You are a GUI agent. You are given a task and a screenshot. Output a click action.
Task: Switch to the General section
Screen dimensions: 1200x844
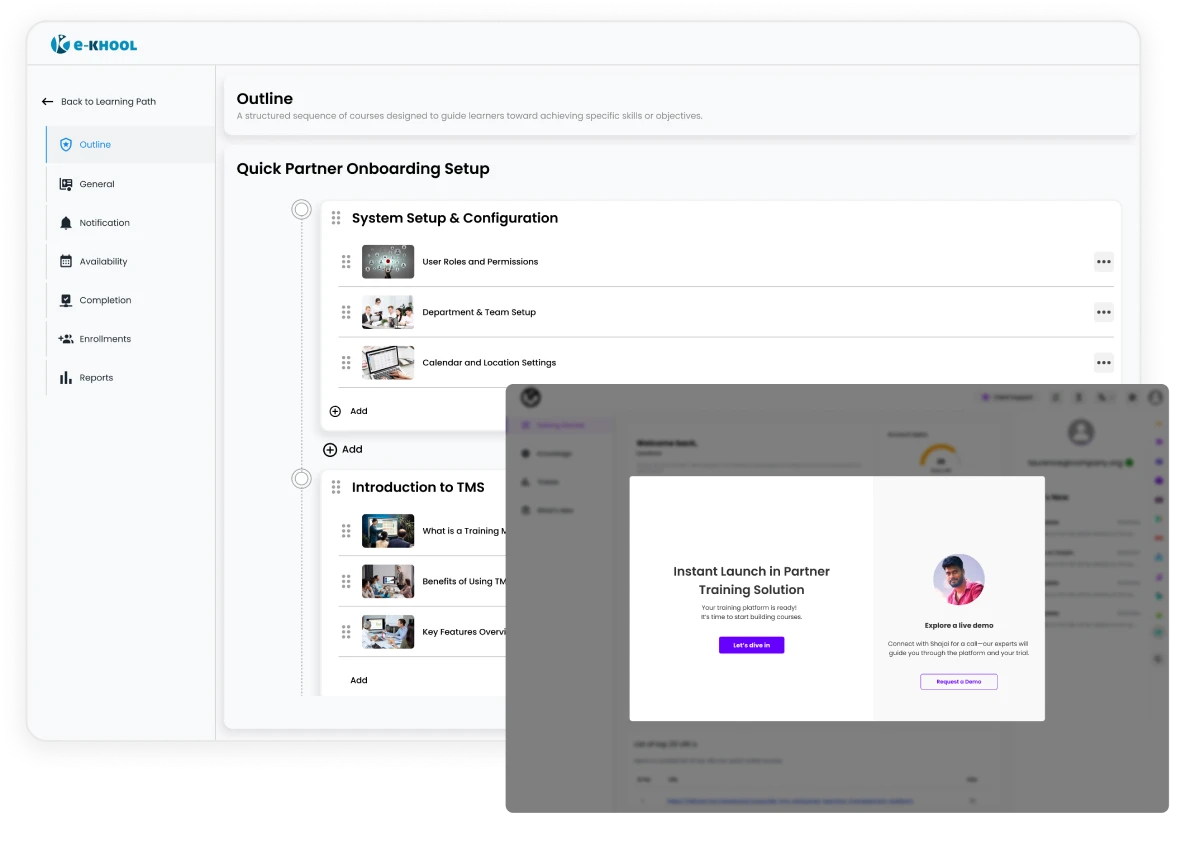94,184
